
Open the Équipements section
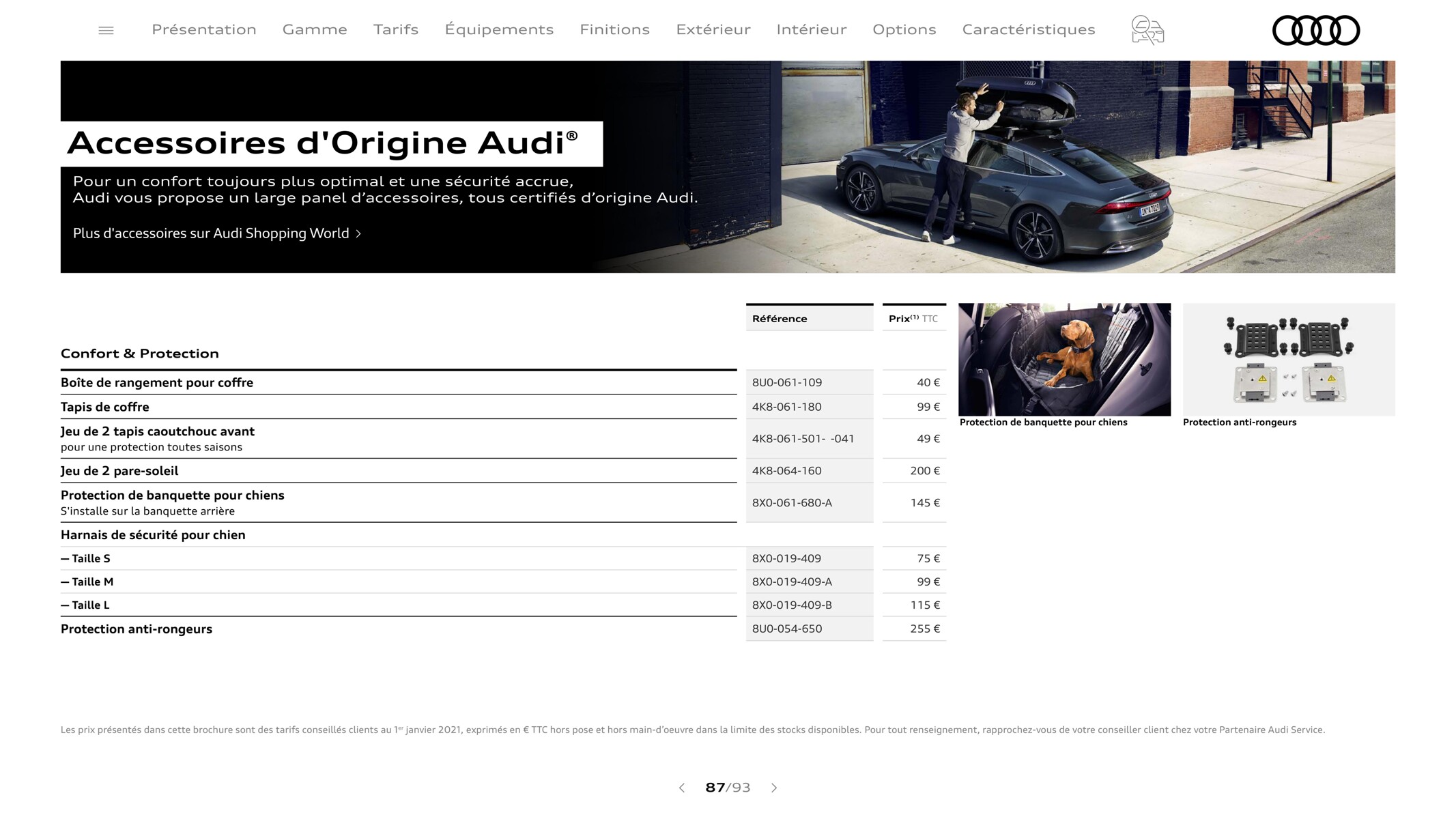click(499, 29)
